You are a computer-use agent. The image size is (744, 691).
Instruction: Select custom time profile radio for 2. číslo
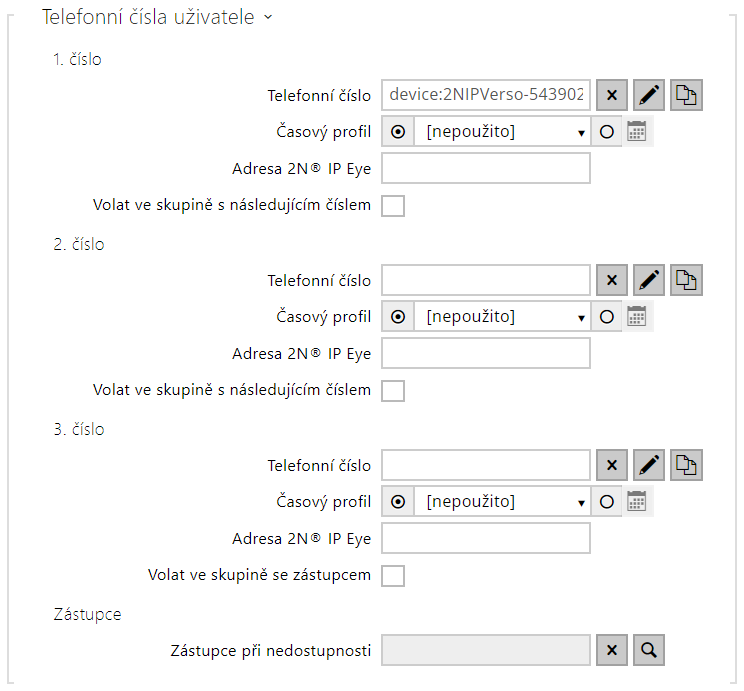coord(606,317)
